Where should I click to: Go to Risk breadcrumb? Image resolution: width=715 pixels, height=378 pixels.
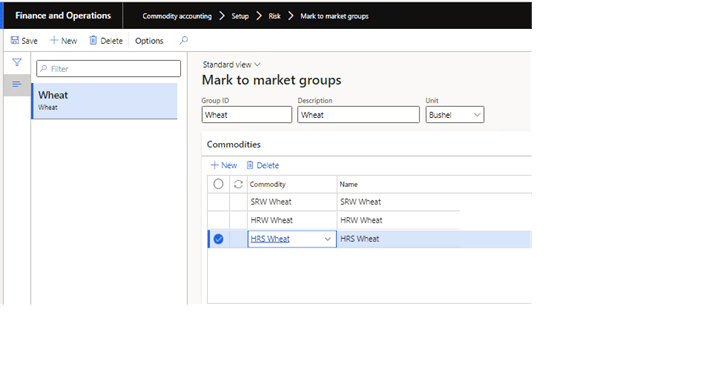click(275, 16)
